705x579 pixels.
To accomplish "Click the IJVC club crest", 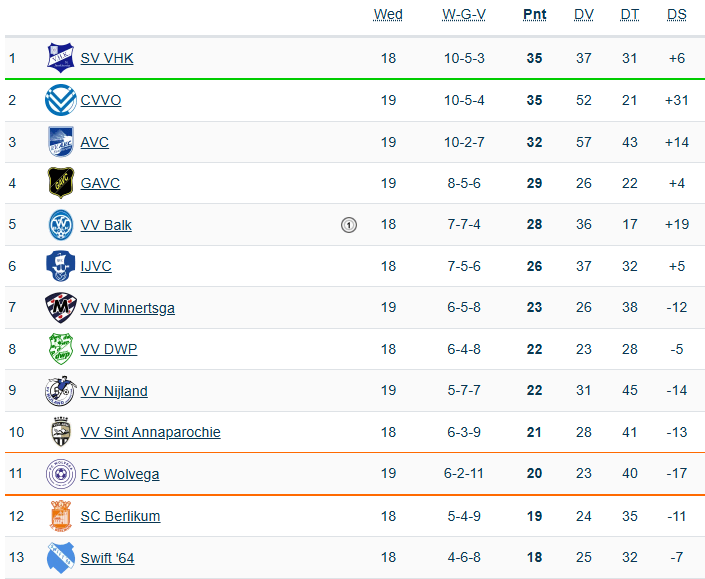I will pyautogui.click(x=61, y=266).
